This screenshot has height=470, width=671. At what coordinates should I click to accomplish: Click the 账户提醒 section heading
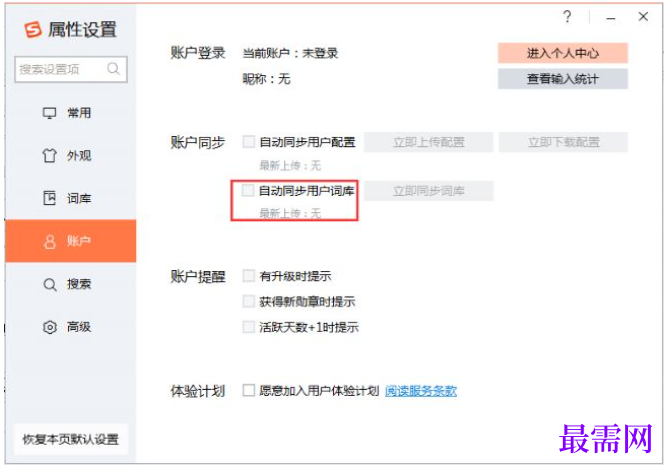pyautogui.click(x=198, y=277)
